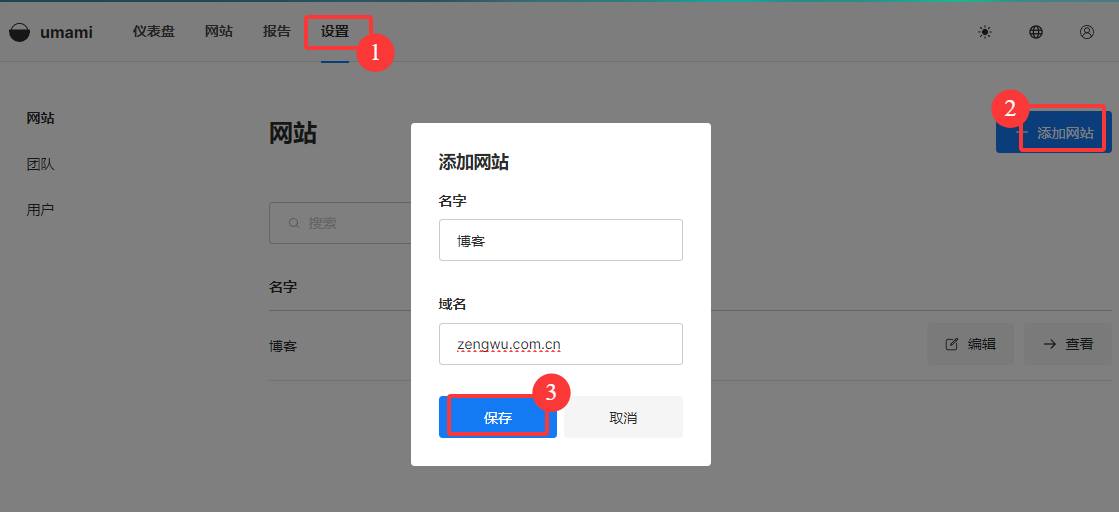The image size is (1119, 512).
Task: Cancel the dialog with 取消
Action: [x=623, y=418]
